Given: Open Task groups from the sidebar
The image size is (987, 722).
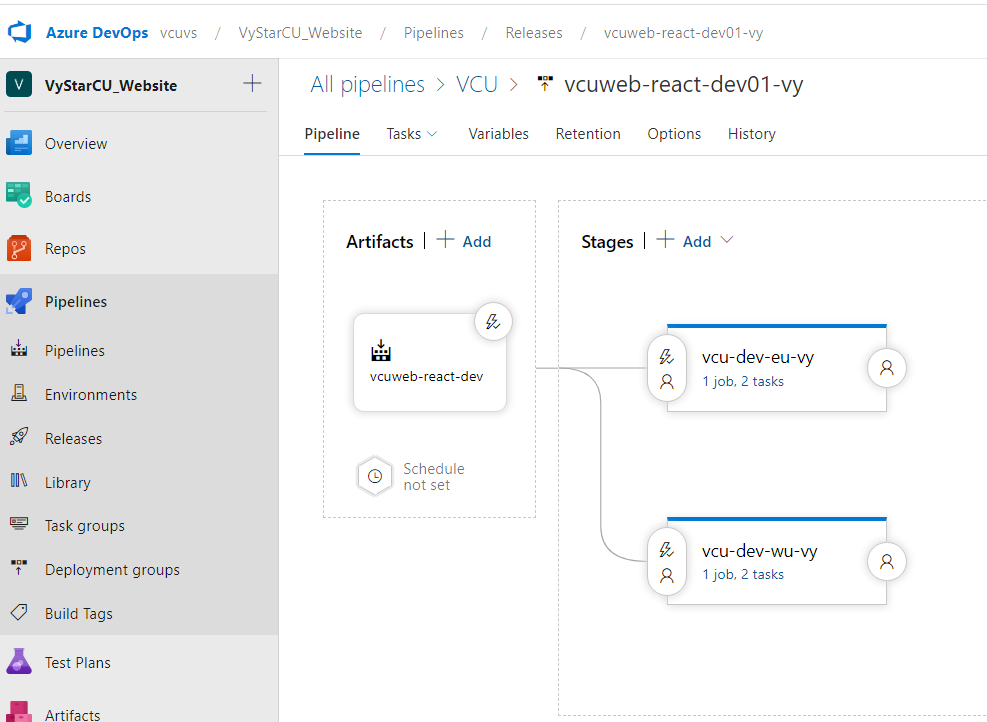Looking at the screenshot, I should (21, 525).
